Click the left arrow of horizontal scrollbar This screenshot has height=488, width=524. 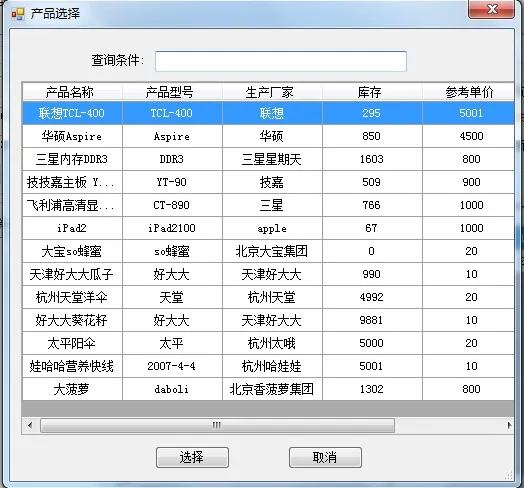click(x=30, y=425)
